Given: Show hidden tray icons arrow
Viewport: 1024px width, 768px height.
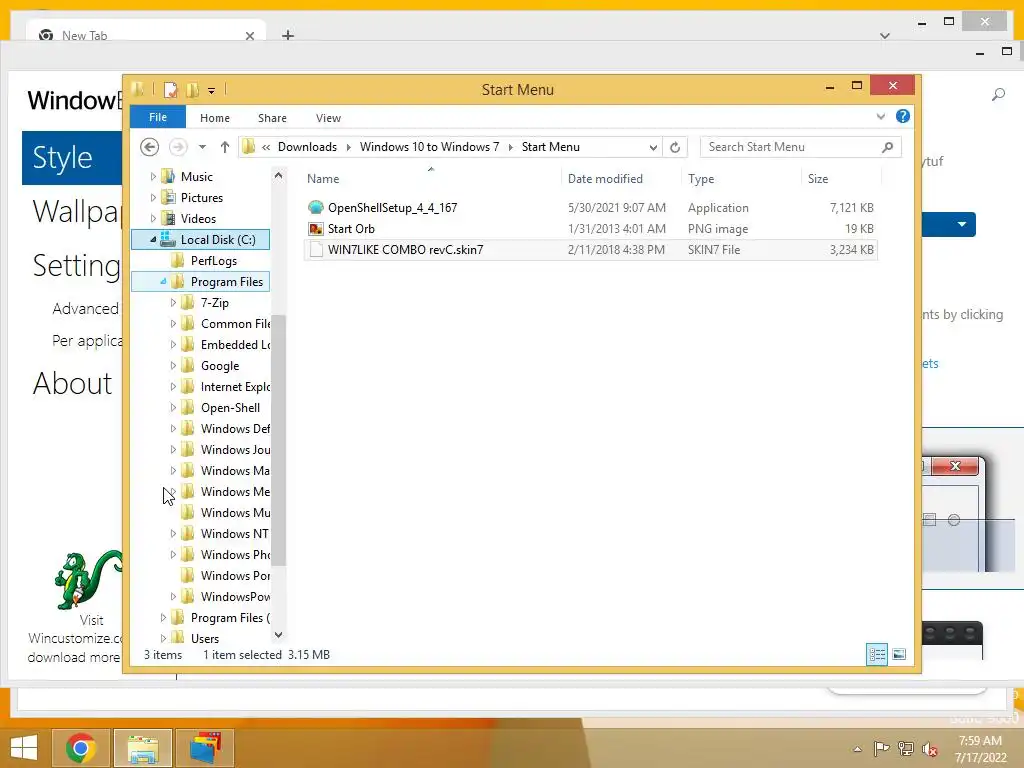Looking at the screenshot, I should pyautogui.click(x=857, y=749).
